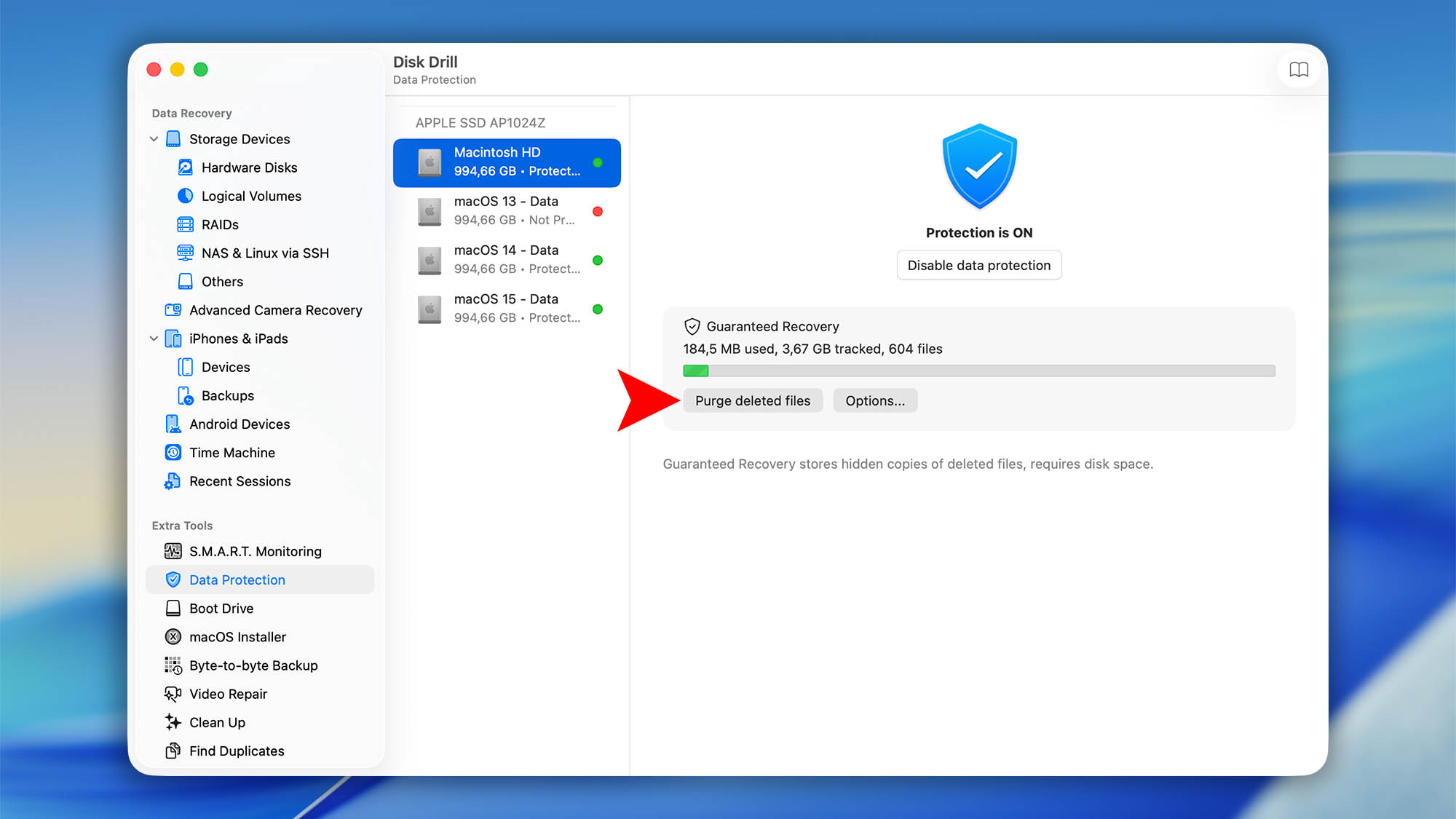Click the Storage Devices drive icon
Screen dimensions: 1456x819
pyautogui.click(x=173, y=139)
